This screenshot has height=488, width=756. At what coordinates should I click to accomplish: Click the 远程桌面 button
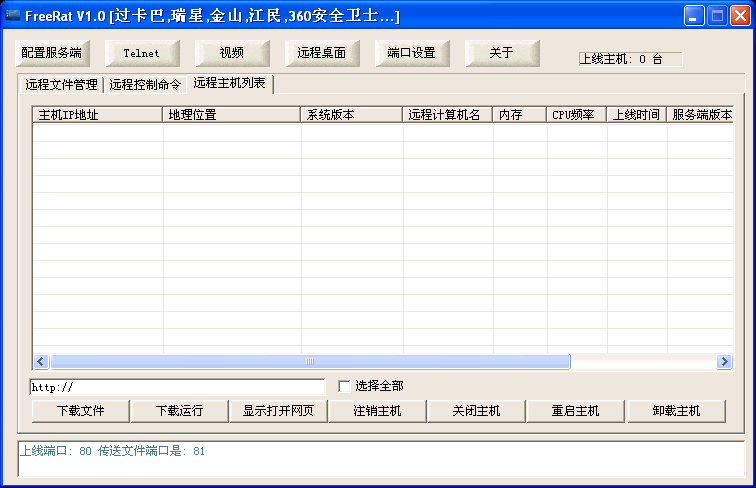(321, 53)
